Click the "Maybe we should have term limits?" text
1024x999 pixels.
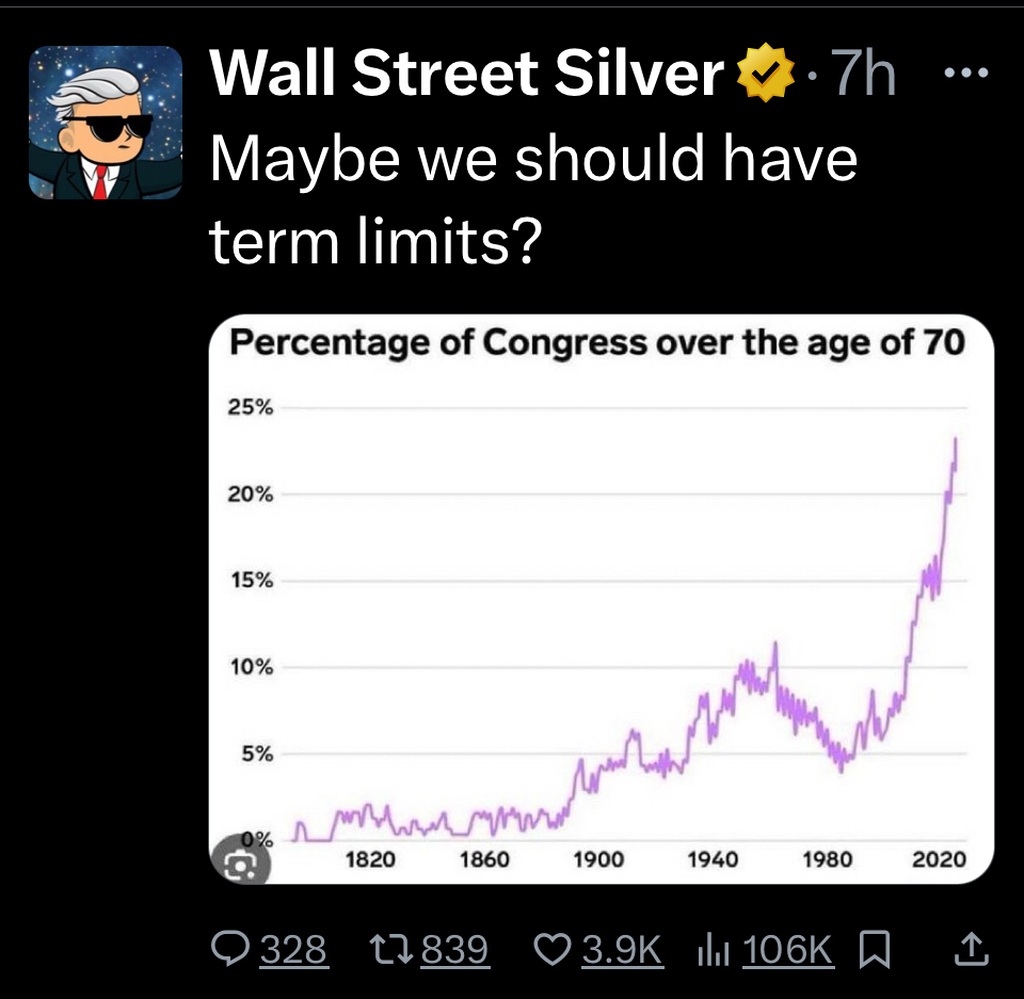tap(532, 201)
